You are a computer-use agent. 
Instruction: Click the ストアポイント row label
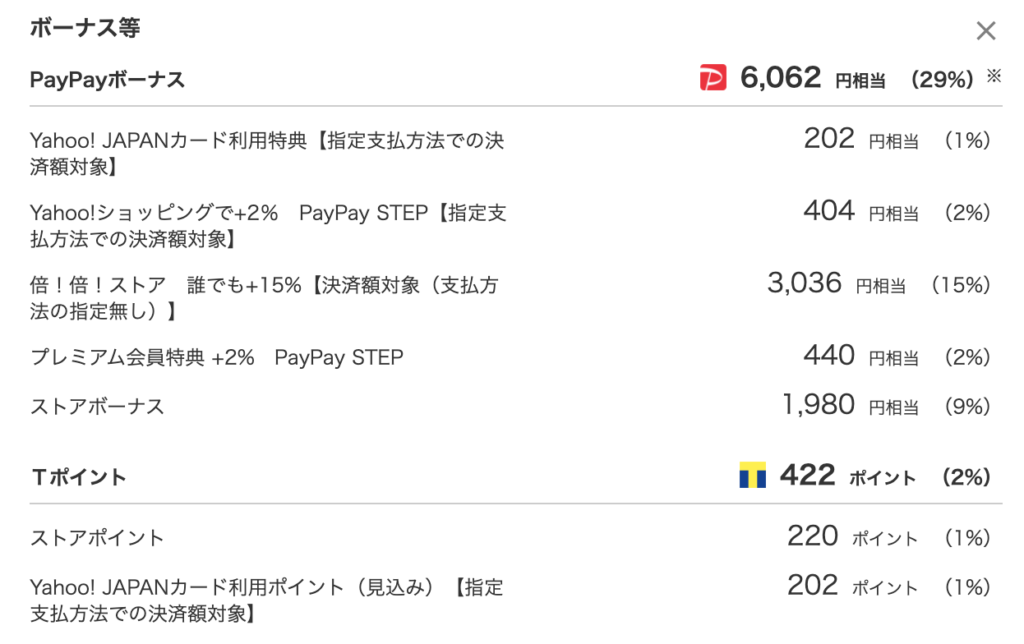(97, 538)
